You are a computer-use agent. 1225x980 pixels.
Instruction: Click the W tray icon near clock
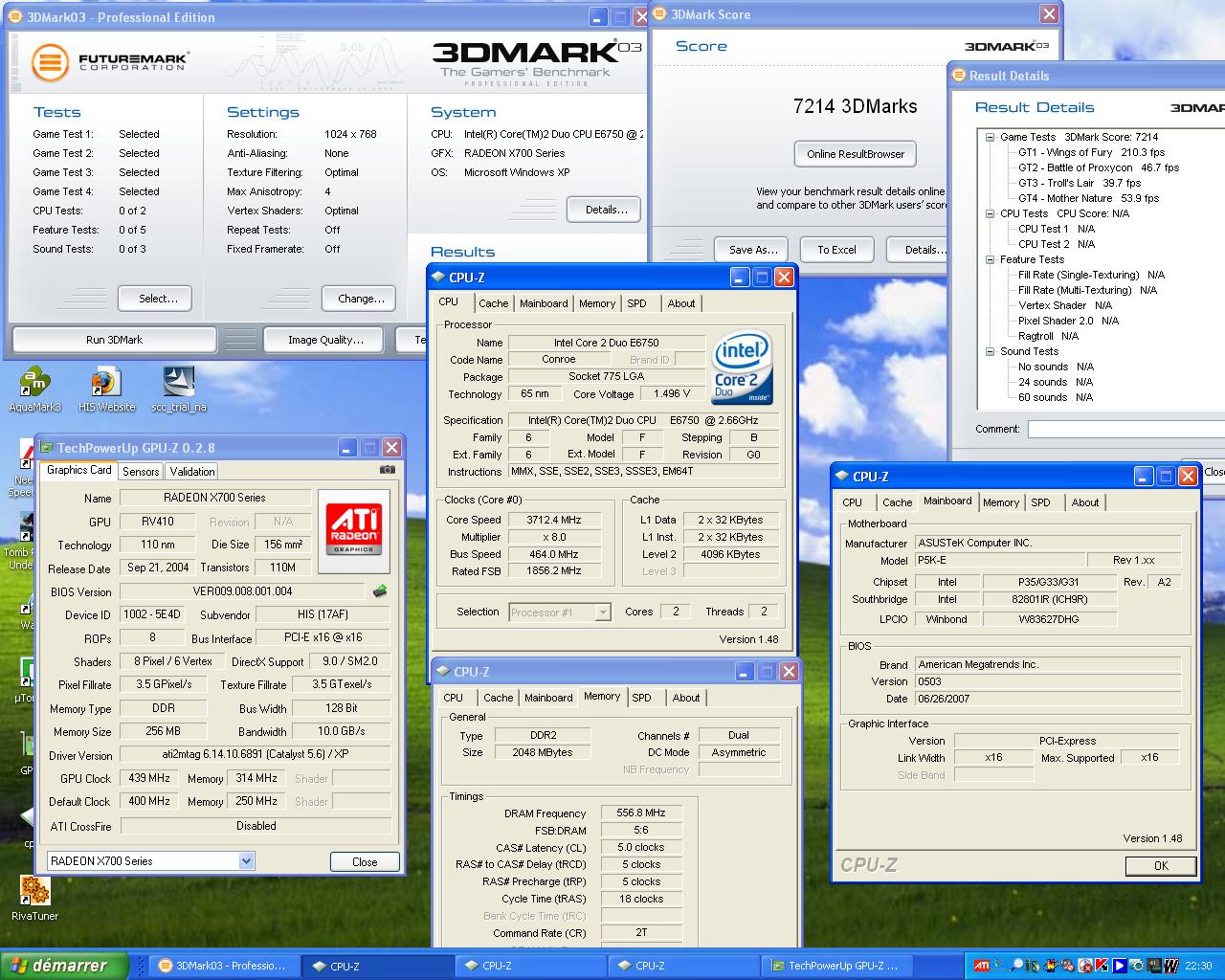1170,966
